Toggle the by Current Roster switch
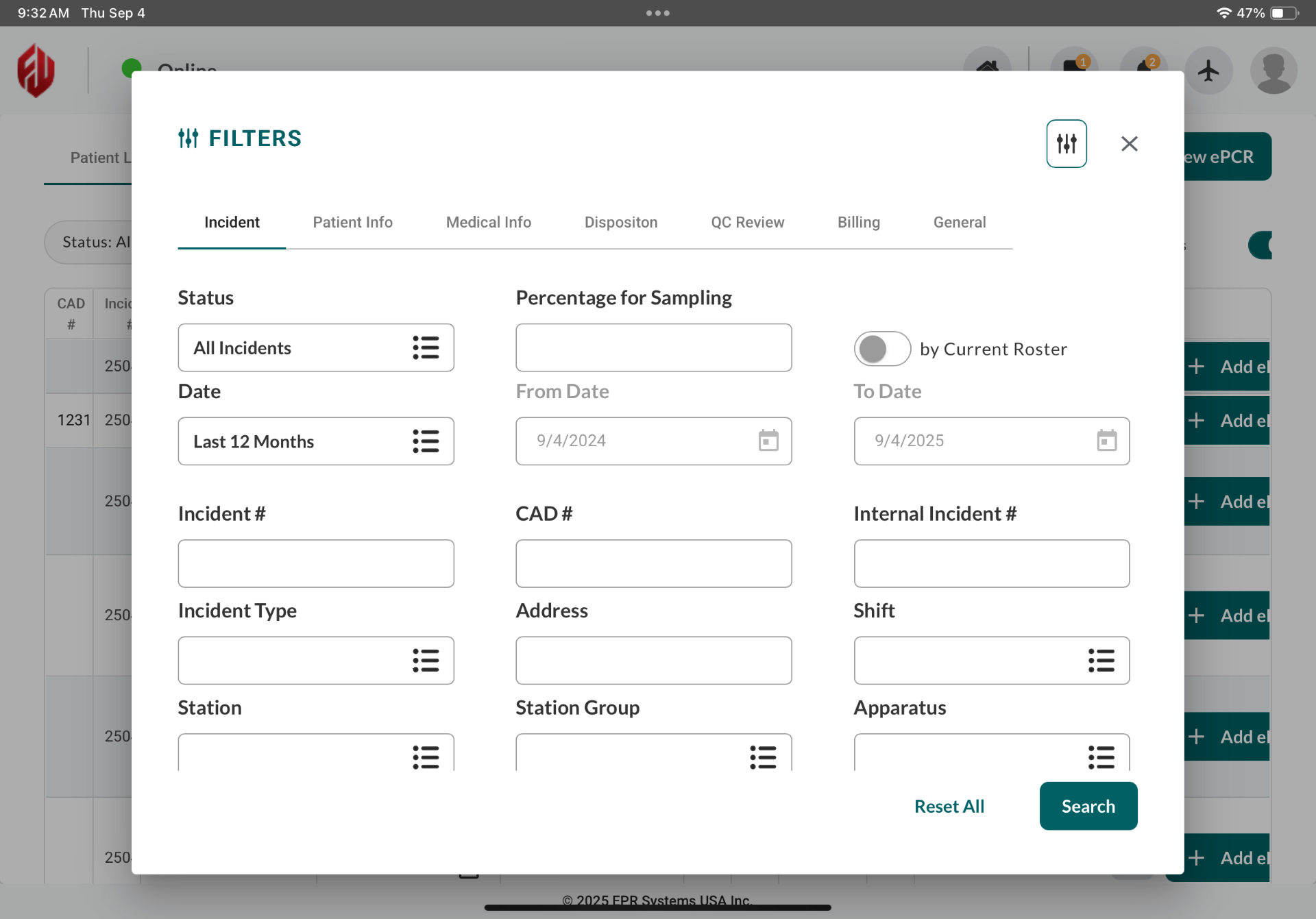This screenshot has width=1316, height=919. tap(881, 349)
